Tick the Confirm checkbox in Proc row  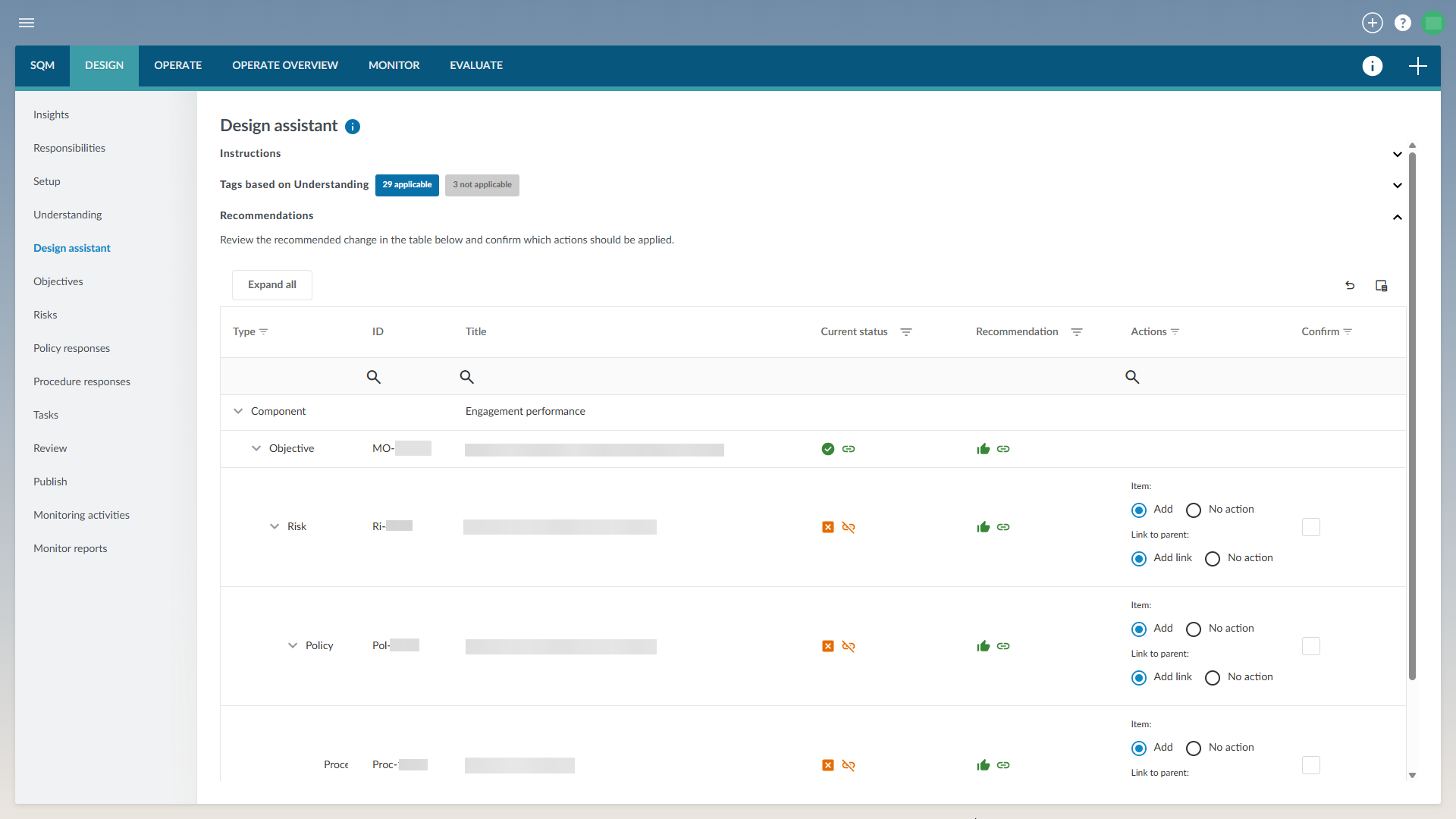point(1310,765)
